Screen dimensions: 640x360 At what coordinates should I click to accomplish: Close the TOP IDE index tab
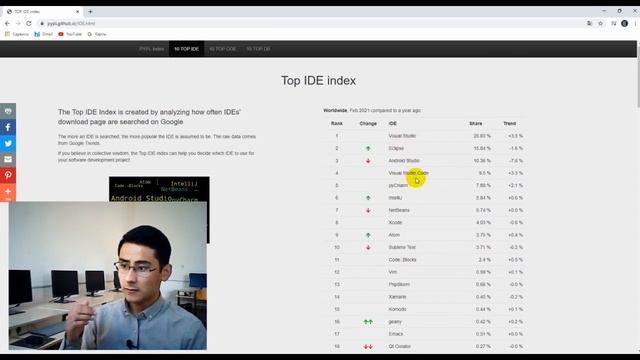click(78, 11)
